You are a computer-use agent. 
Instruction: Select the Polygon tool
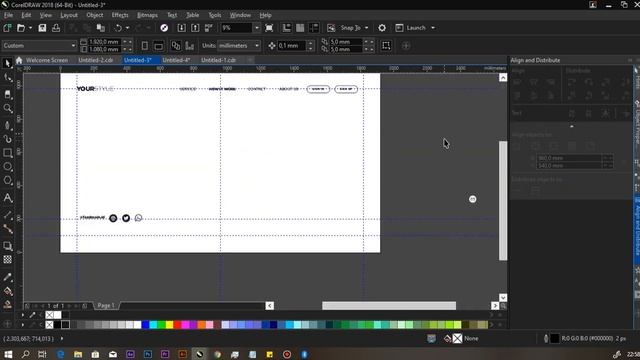(x=7, y=181)
